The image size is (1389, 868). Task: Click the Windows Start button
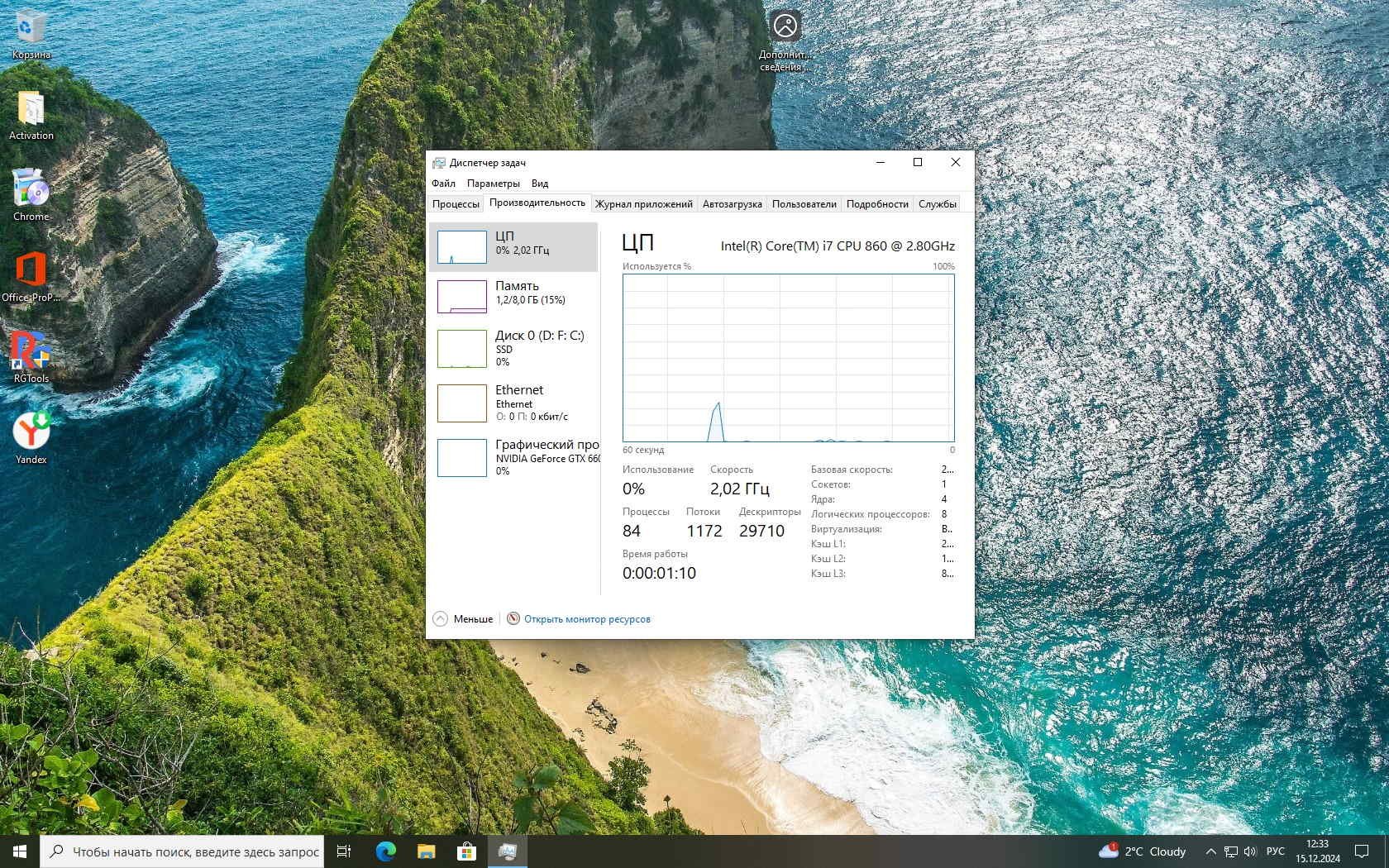[x=20, y=851]
